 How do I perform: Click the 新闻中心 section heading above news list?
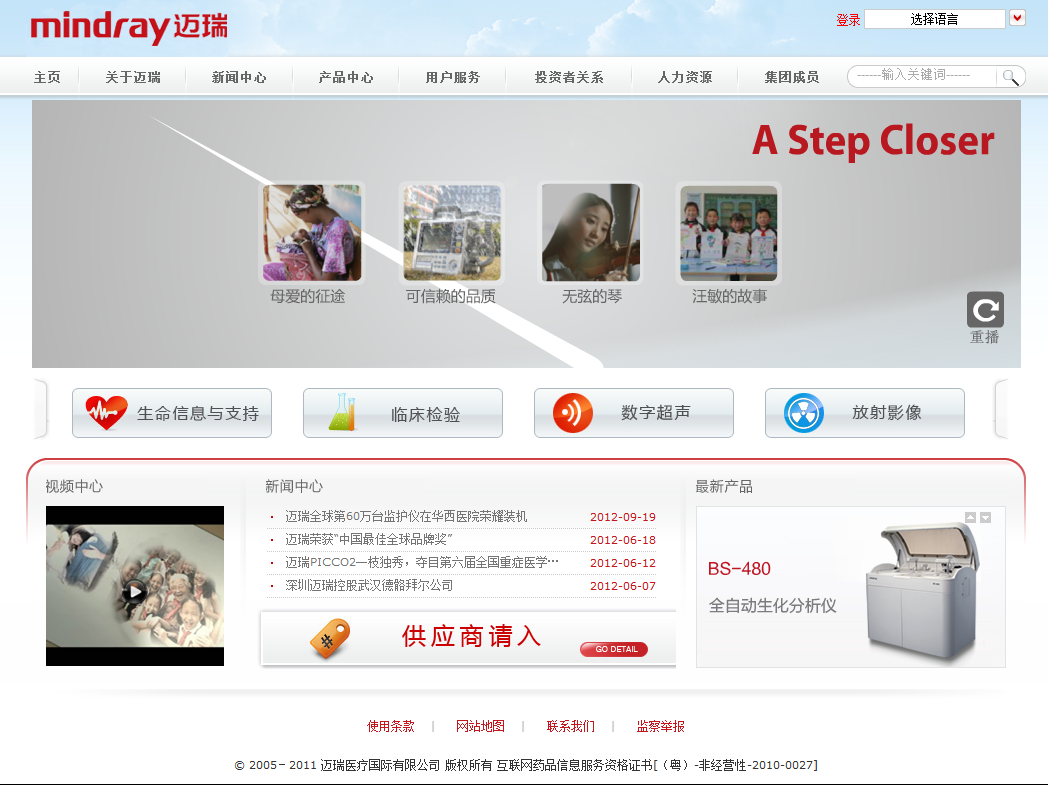point(294,486)
